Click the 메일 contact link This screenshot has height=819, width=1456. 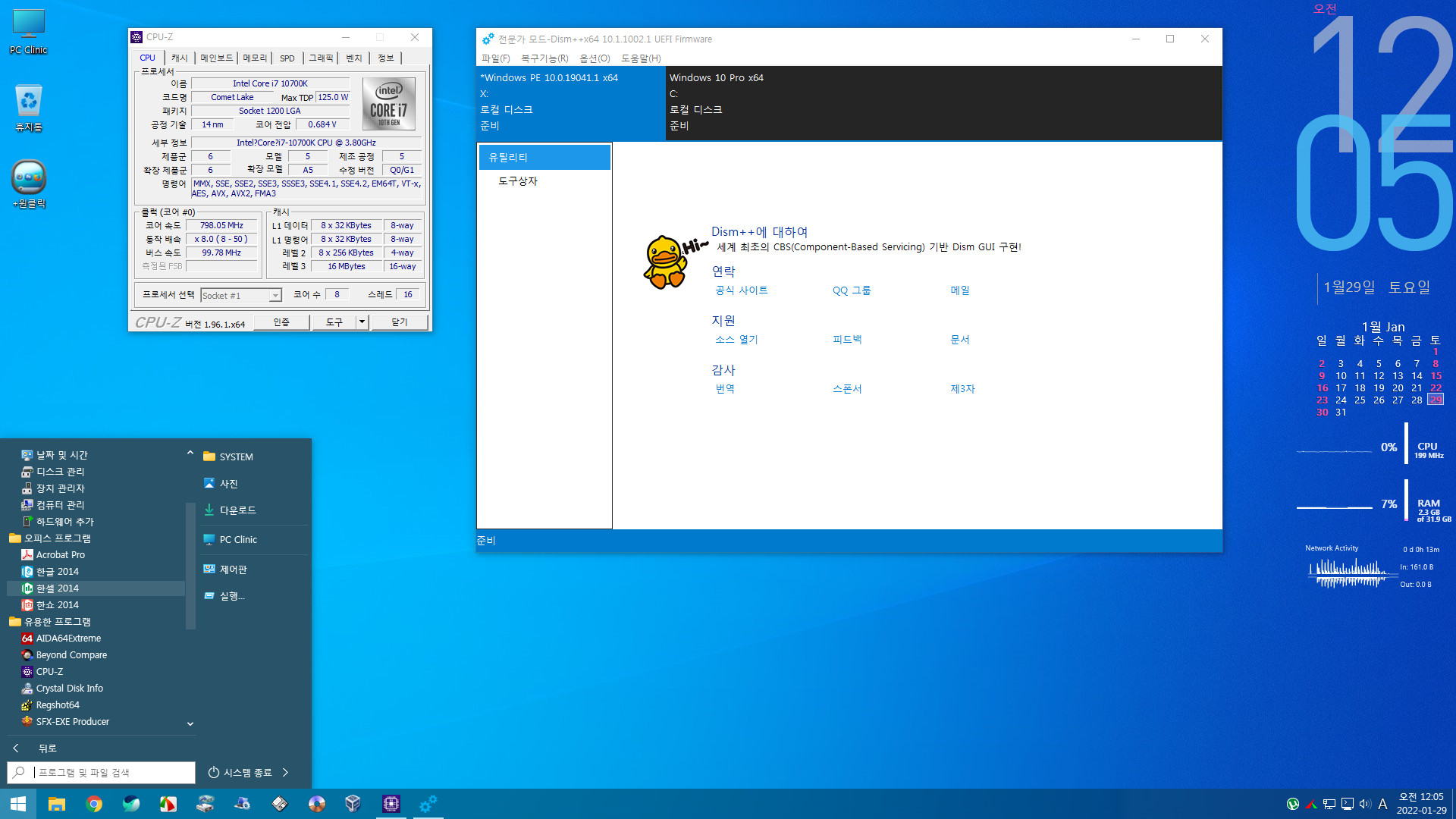[x=960, y=290]
